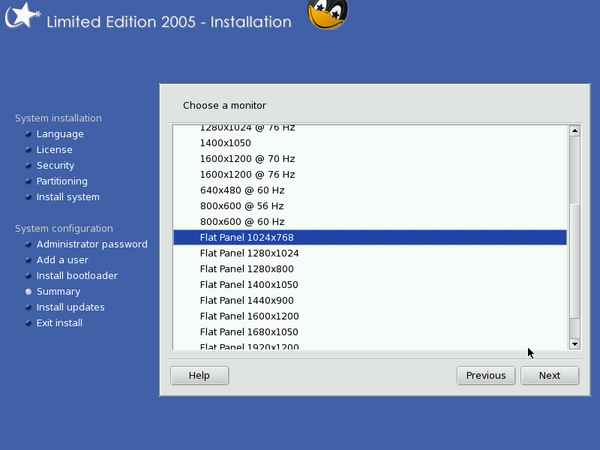Viewport: 600px width, 450px height.
Task: Click the Mandriva star logo icon
Action: 22,15
